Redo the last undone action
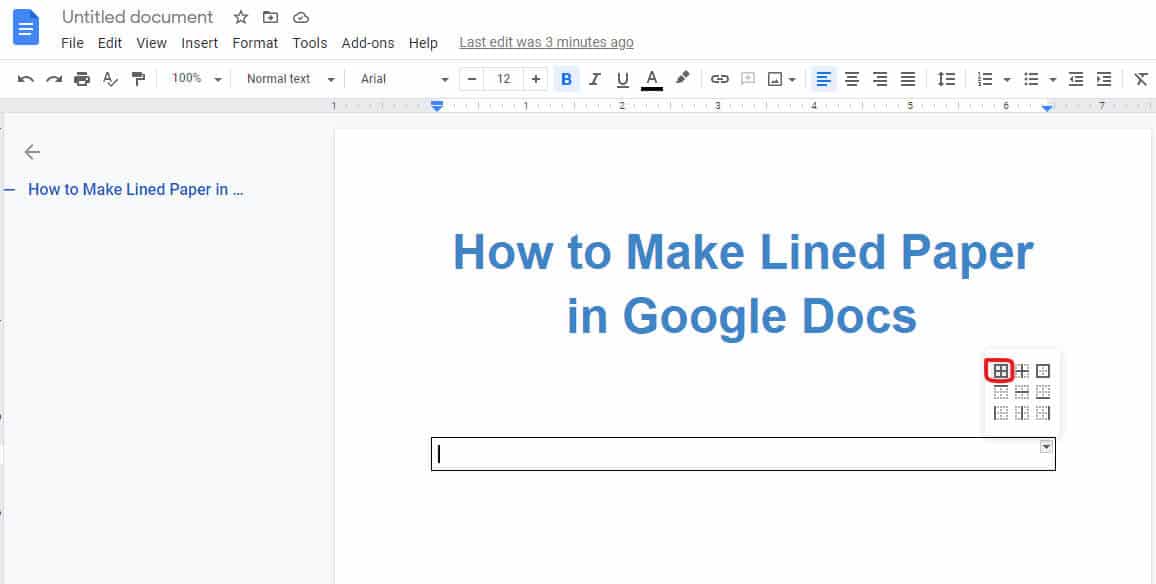The image size is (1156, 584). point(54,79)
